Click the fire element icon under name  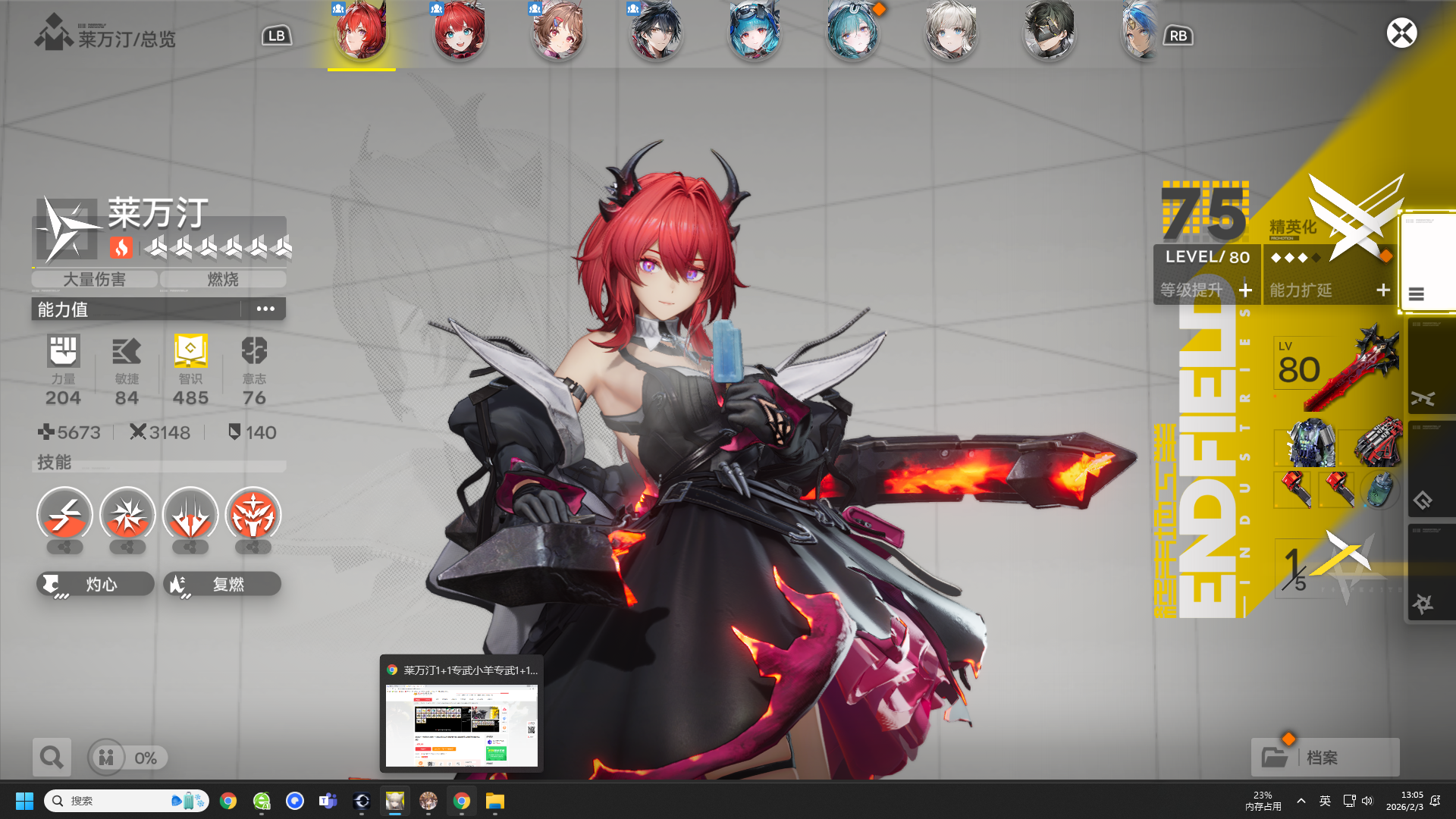tap(121, 247)
